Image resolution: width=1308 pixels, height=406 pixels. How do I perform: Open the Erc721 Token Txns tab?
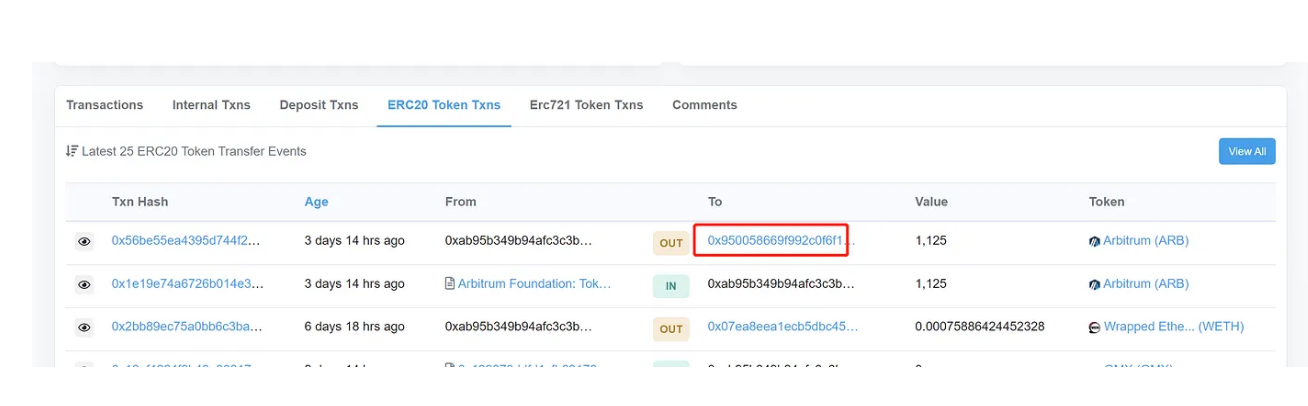(x=586, y=105)
